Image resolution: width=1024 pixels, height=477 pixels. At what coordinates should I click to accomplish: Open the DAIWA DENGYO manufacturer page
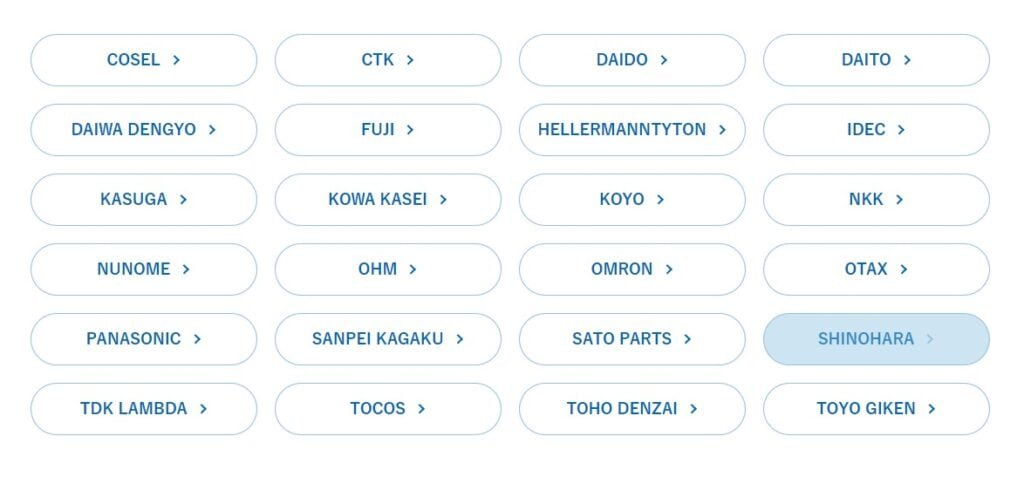click(x=143, y=130)
